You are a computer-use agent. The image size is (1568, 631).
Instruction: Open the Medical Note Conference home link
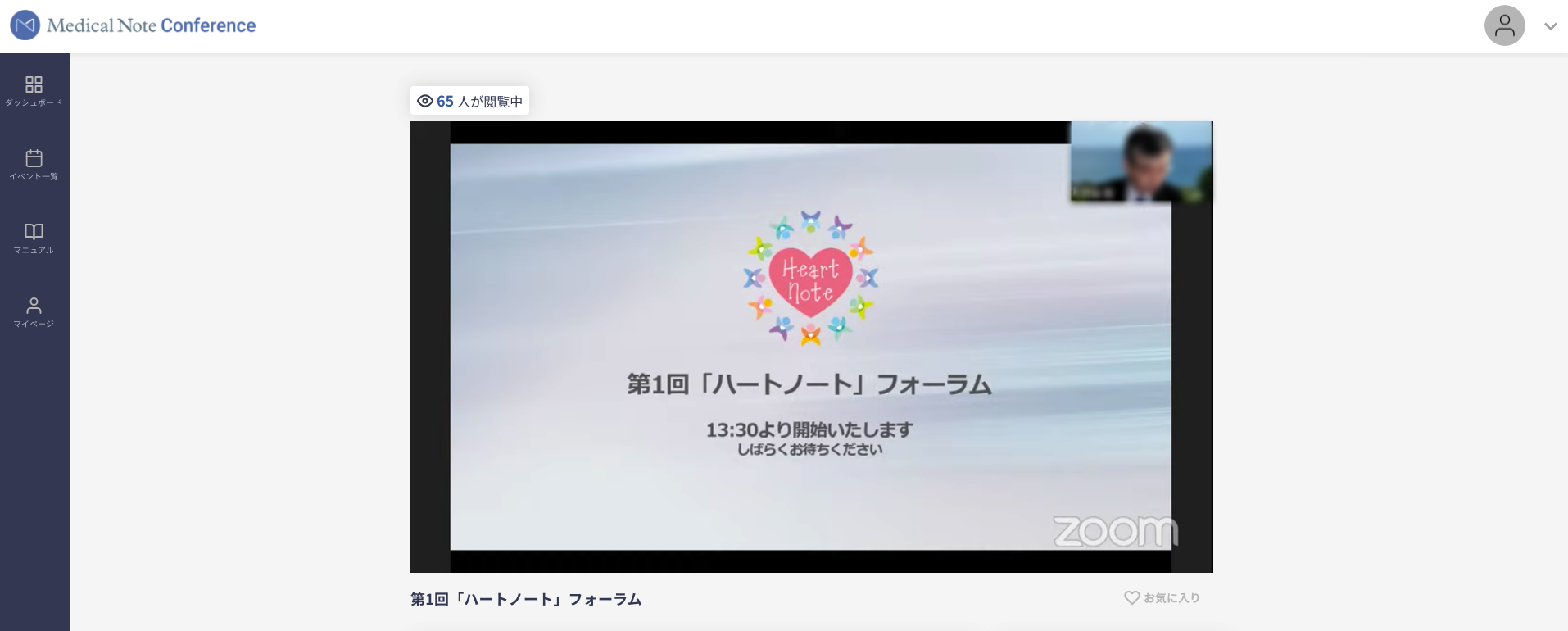(x=133, y=25)
